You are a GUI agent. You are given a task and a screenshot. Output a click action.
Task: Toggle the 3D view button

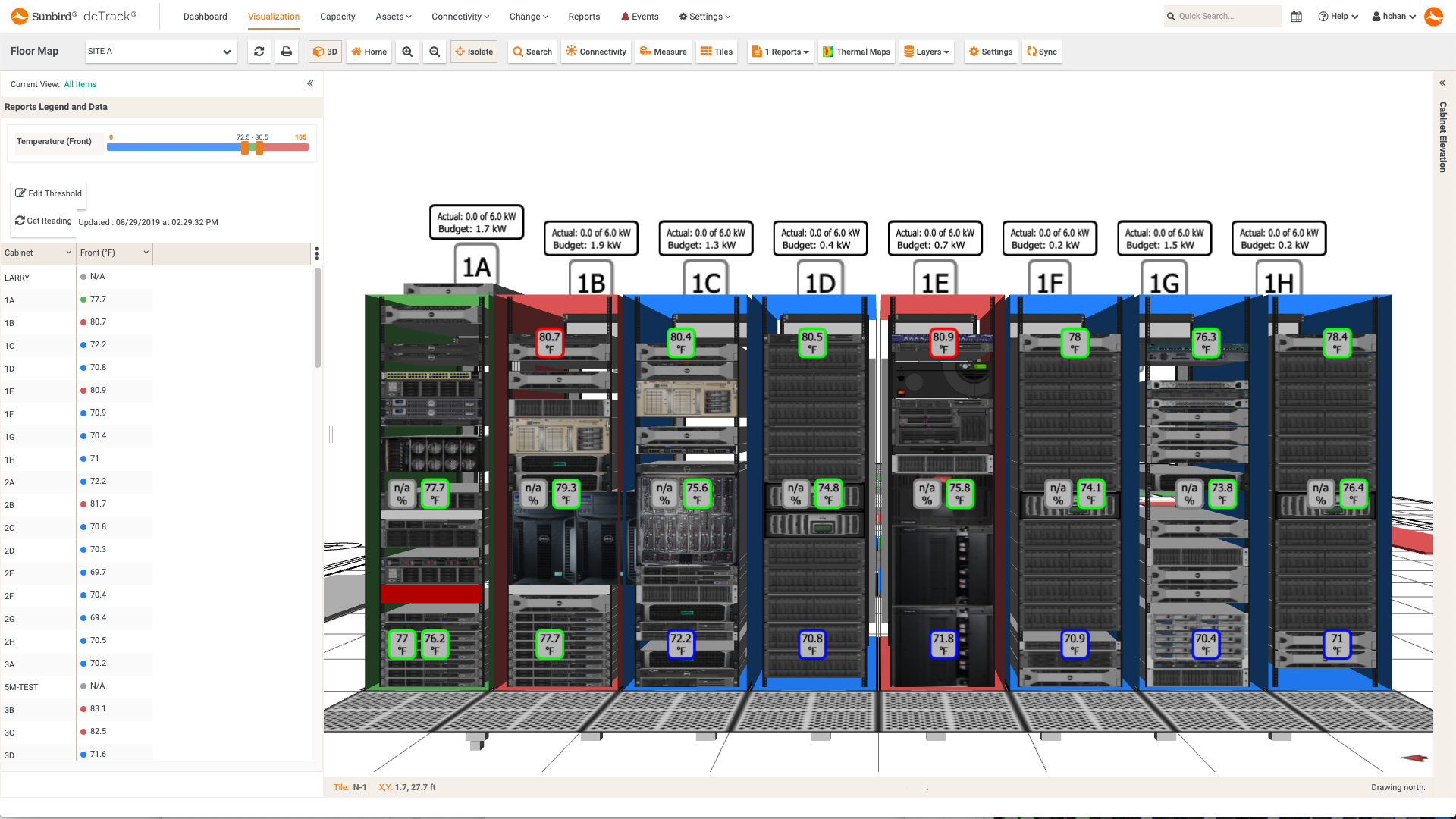325,52
